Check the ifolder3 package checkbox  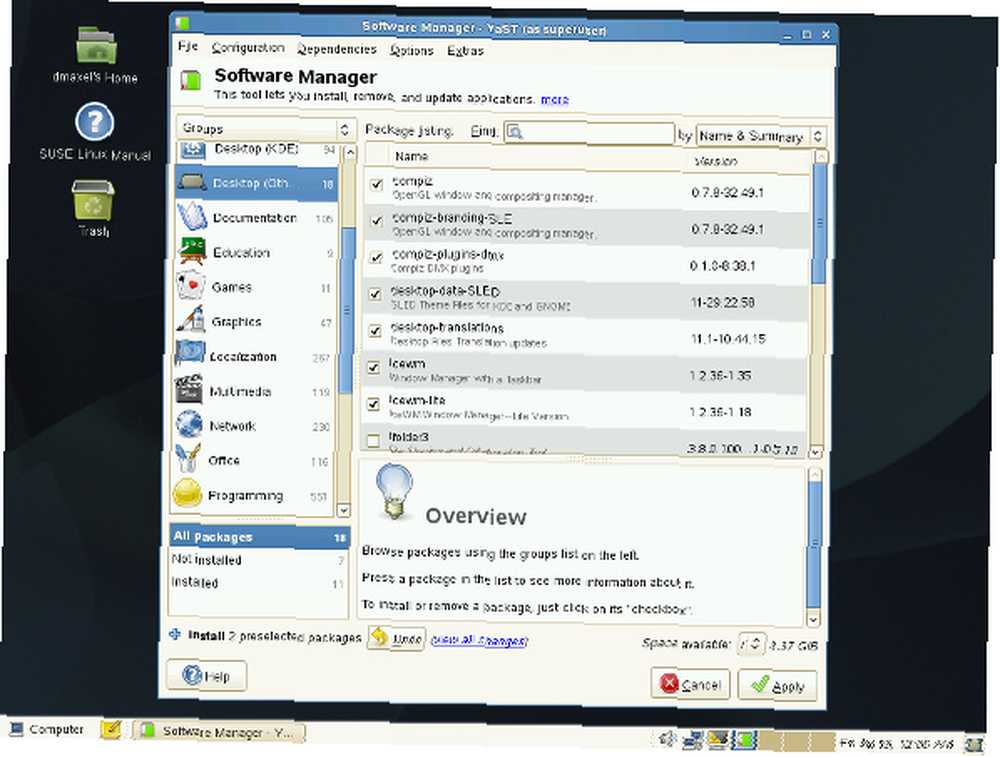click(373, 440)
